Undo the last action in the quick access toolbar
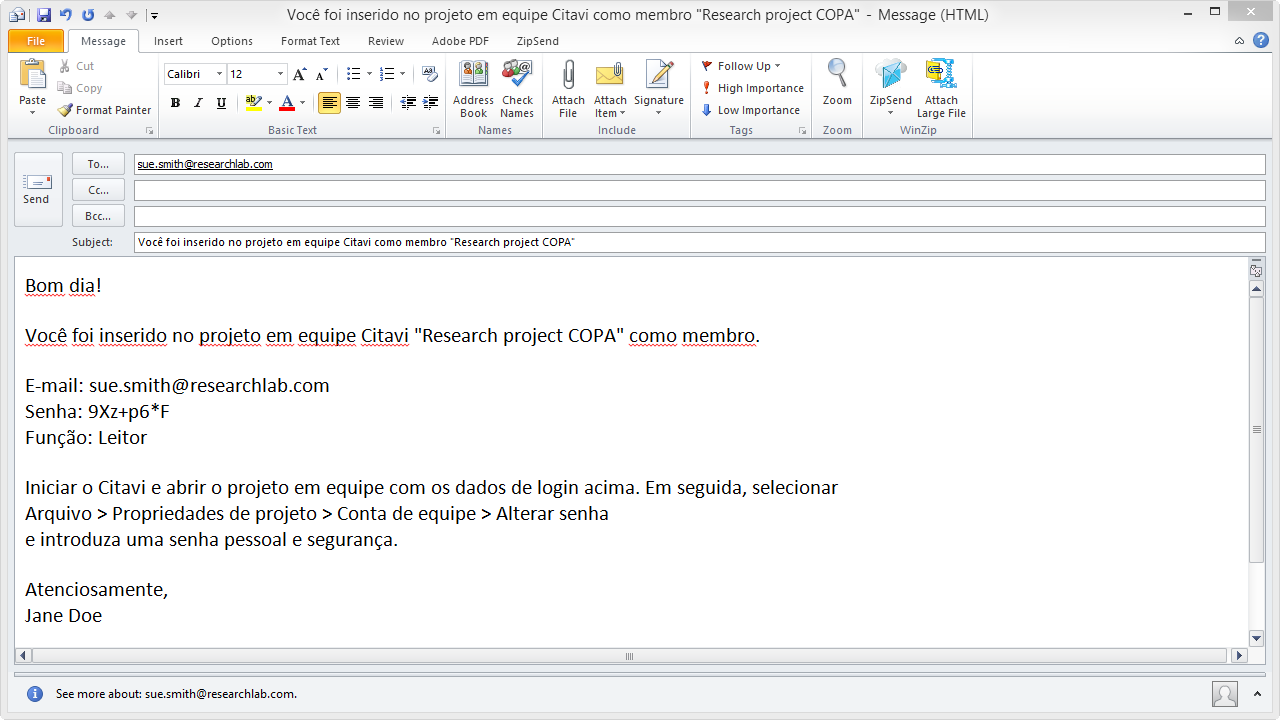Screen dimensions: 1280x720 click(66, 15)
